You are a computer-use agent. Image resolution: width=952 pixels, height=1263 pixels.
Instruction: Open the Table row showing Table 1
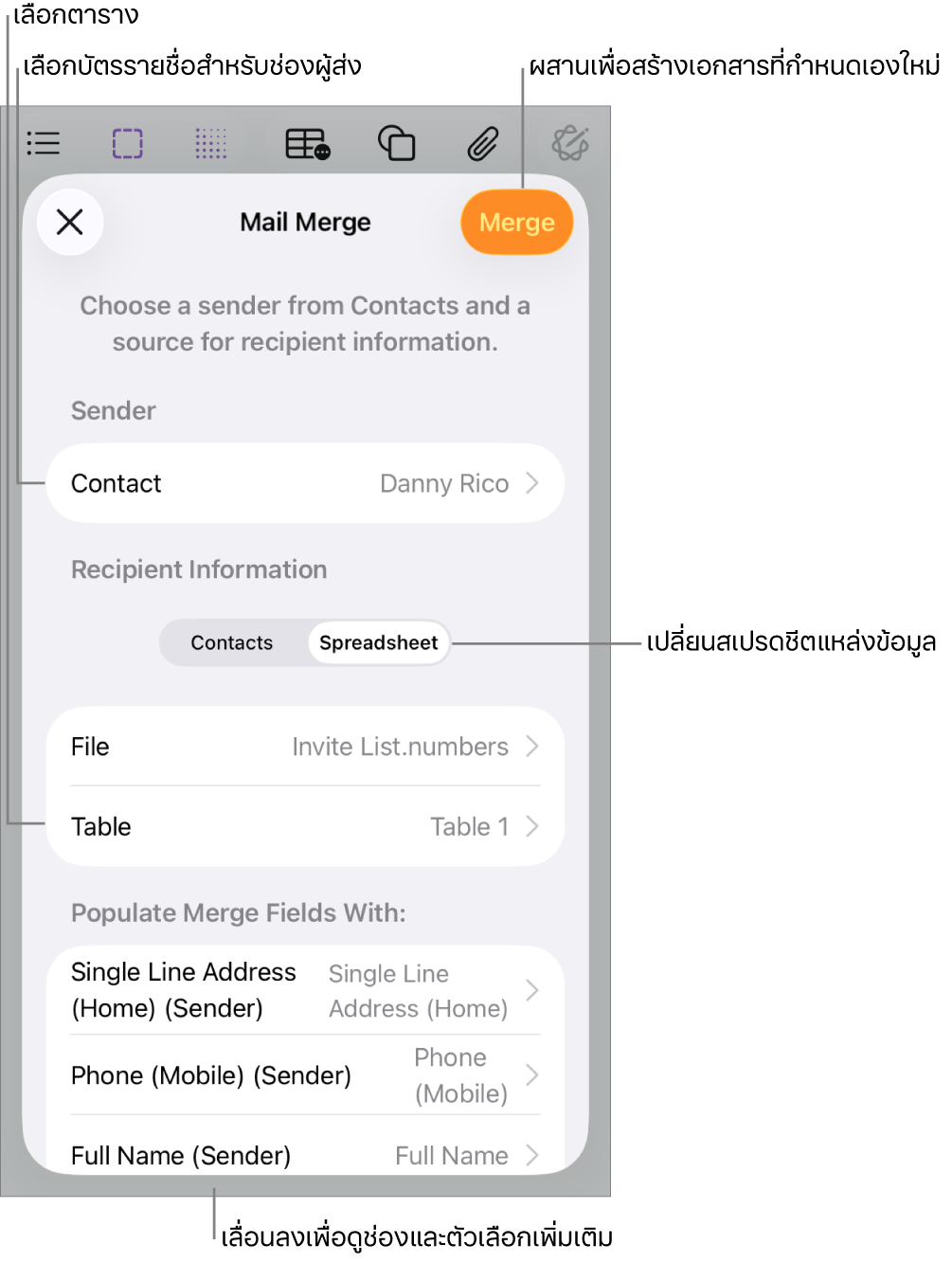pyautogui.click(x=305, y=826)
